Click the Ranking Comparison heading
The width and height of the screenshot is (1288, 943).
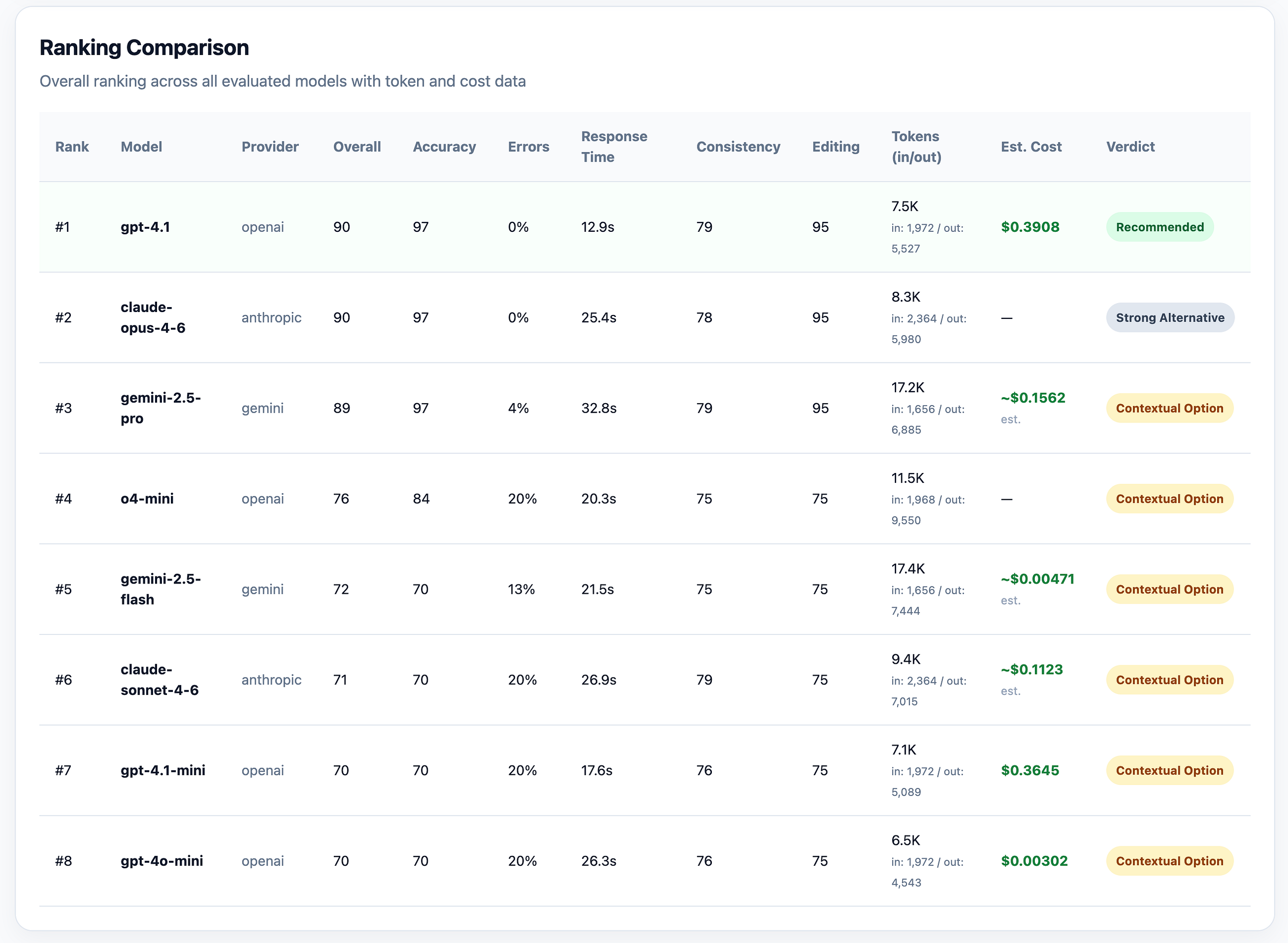click(144, 48)
